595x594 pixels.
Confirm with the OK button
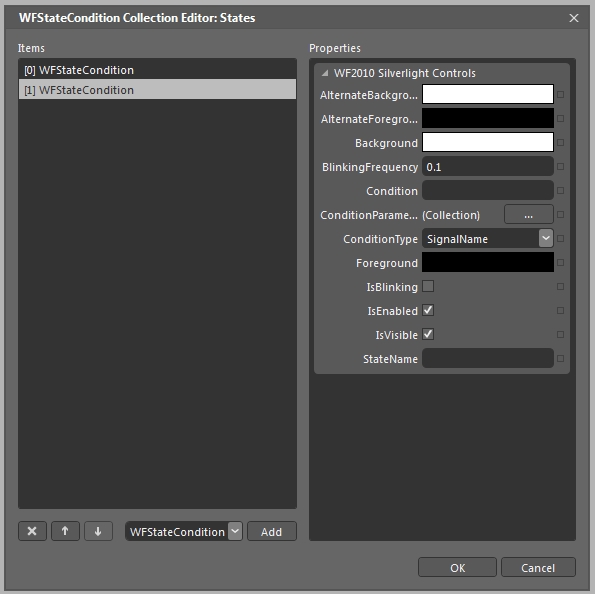click(x=457, y=567)
